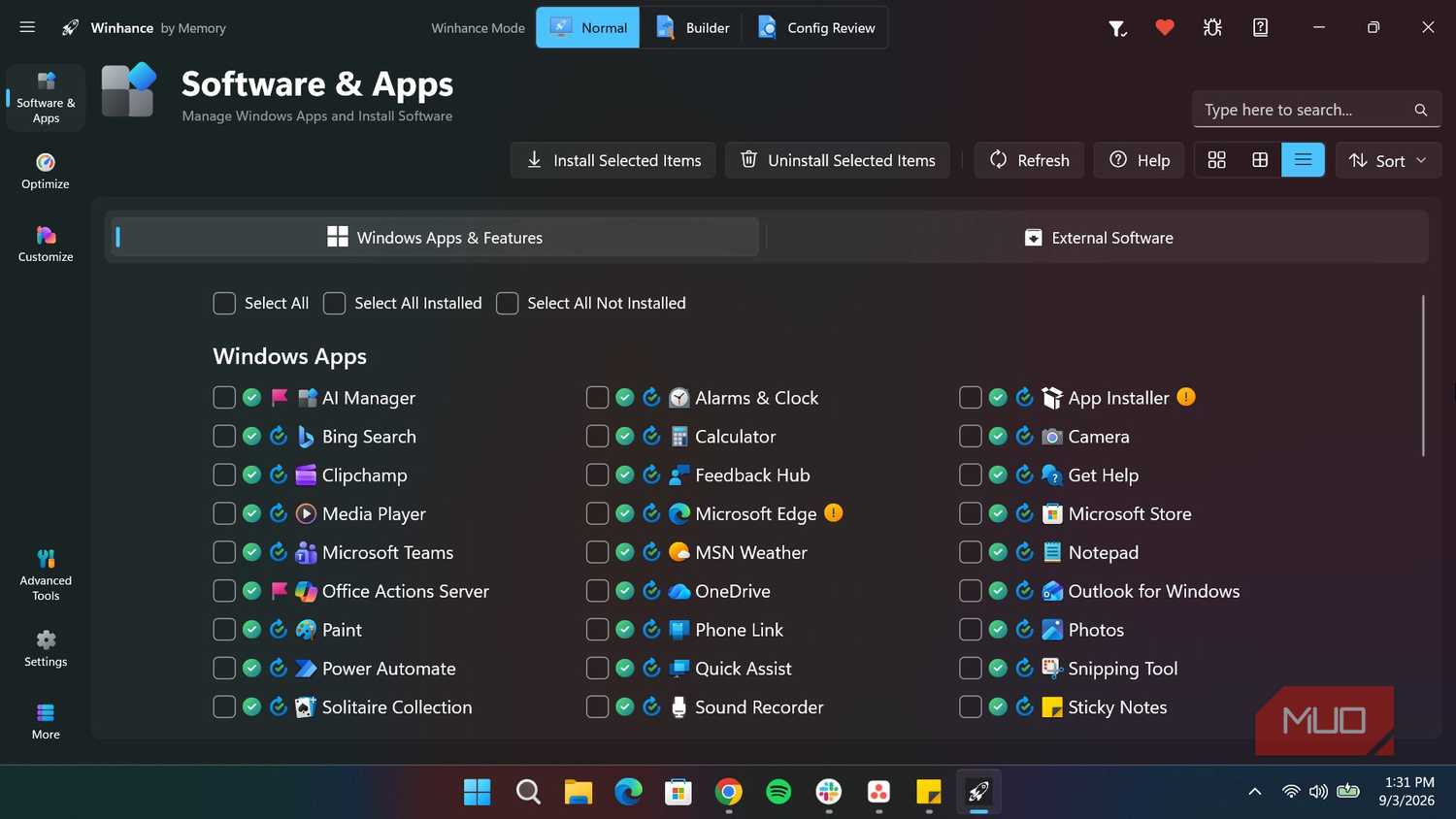Click the 'Quick Assist' label
Viewport: 1456px width, 819px height.
tap(744, 668)
